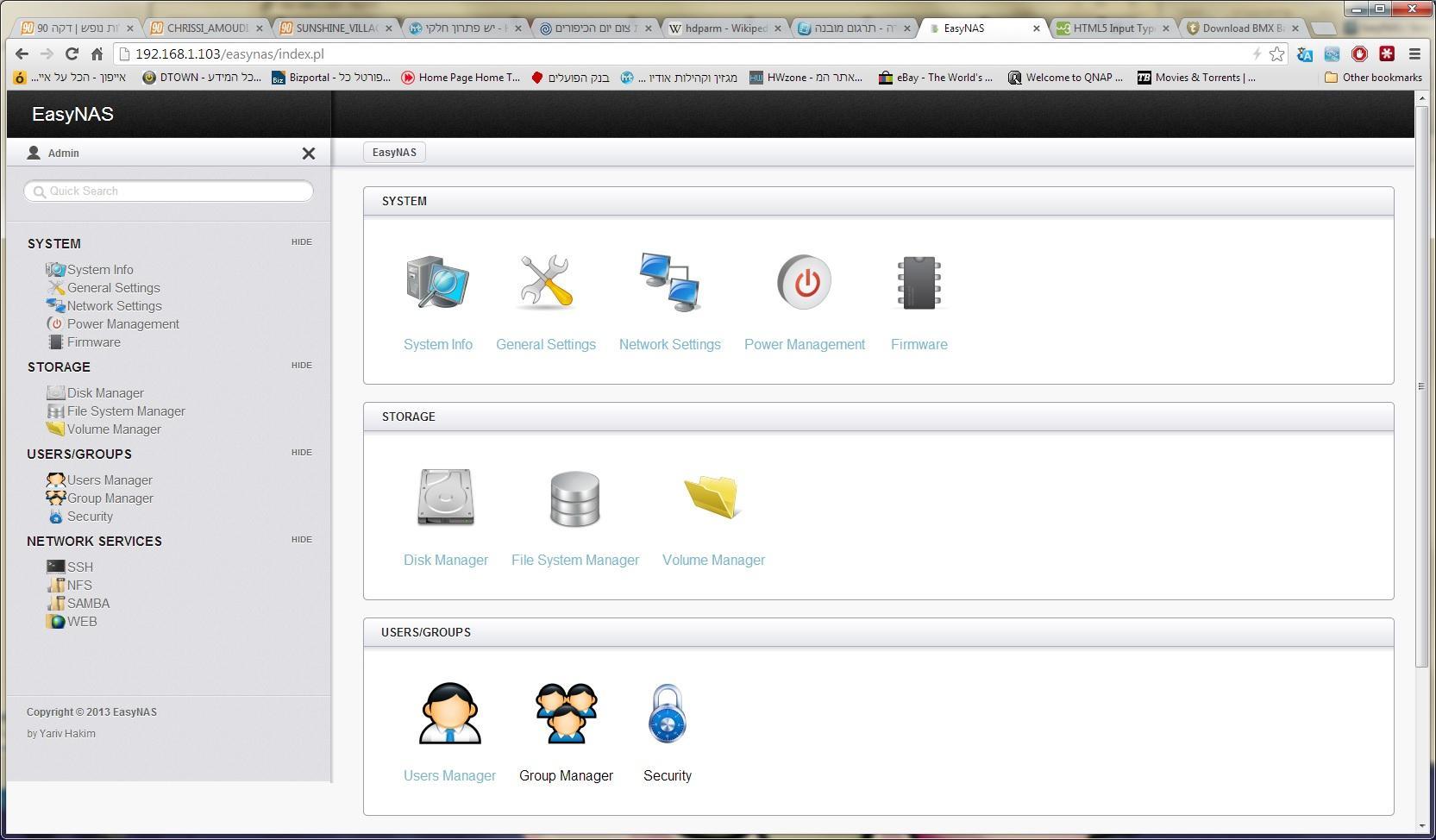1436x840 pixels.
Task: Click the Group Manager people icon
Action: tap(566, 712)
